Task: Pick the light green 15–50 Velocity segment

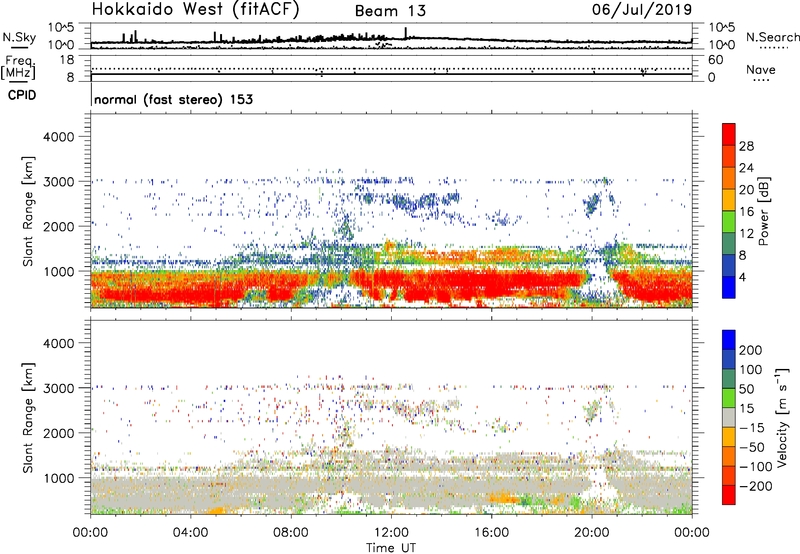Action: point(729,398)
